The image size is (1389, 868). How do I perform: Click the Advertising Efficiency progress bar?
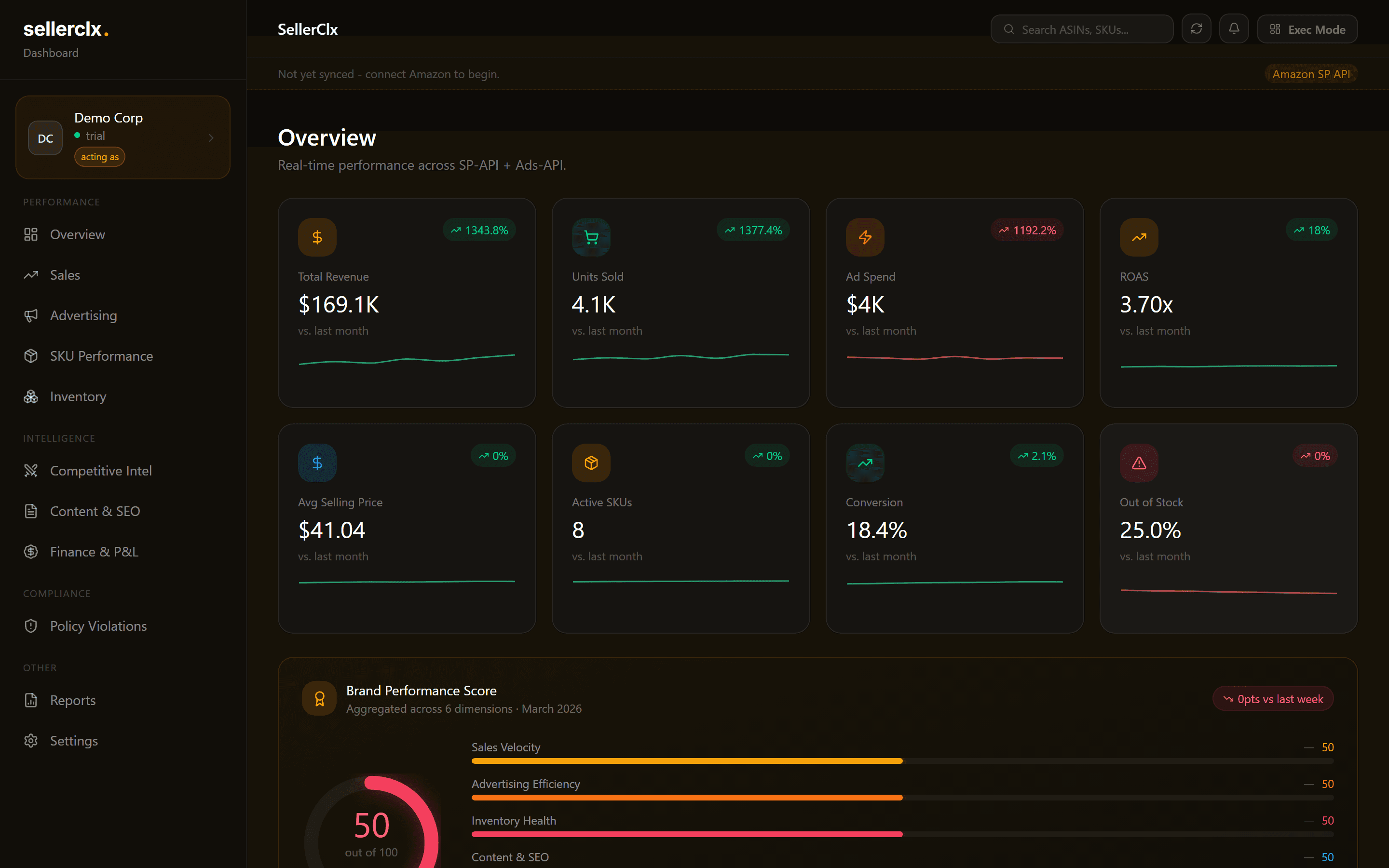pos(902,798)
